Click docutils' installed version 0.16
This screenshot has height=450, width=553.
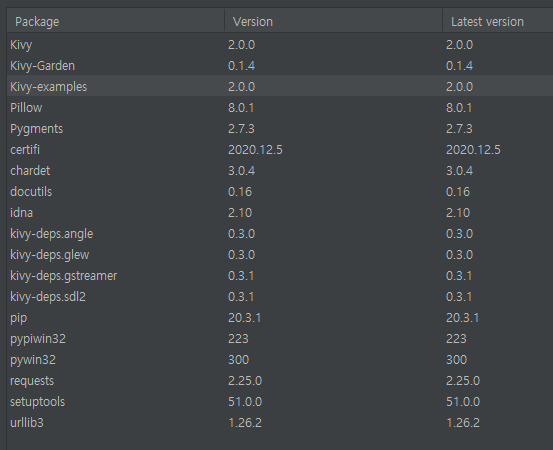point(240,191)
